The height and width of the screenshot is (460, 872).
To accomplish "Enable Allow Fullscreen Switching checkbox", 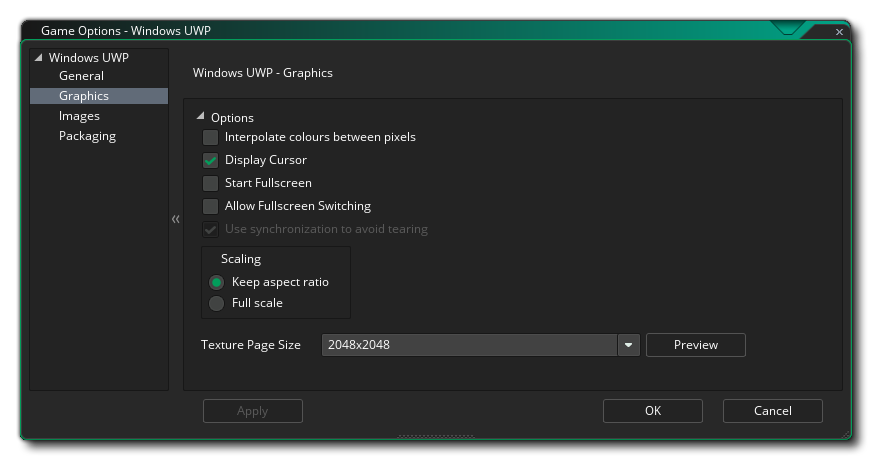I will coord(210,206).
